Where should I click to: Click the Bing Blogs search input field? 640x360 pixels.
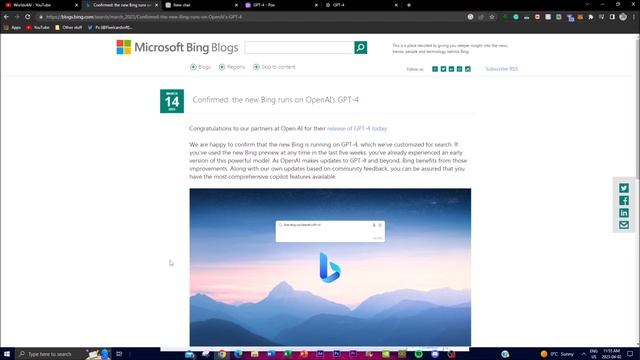[299, 47]
